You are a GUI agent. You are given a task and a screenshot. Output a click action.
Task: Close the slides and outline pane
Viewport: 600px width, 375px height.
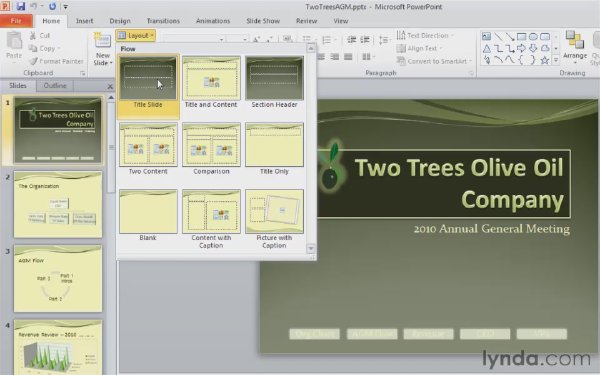[110, 86]
